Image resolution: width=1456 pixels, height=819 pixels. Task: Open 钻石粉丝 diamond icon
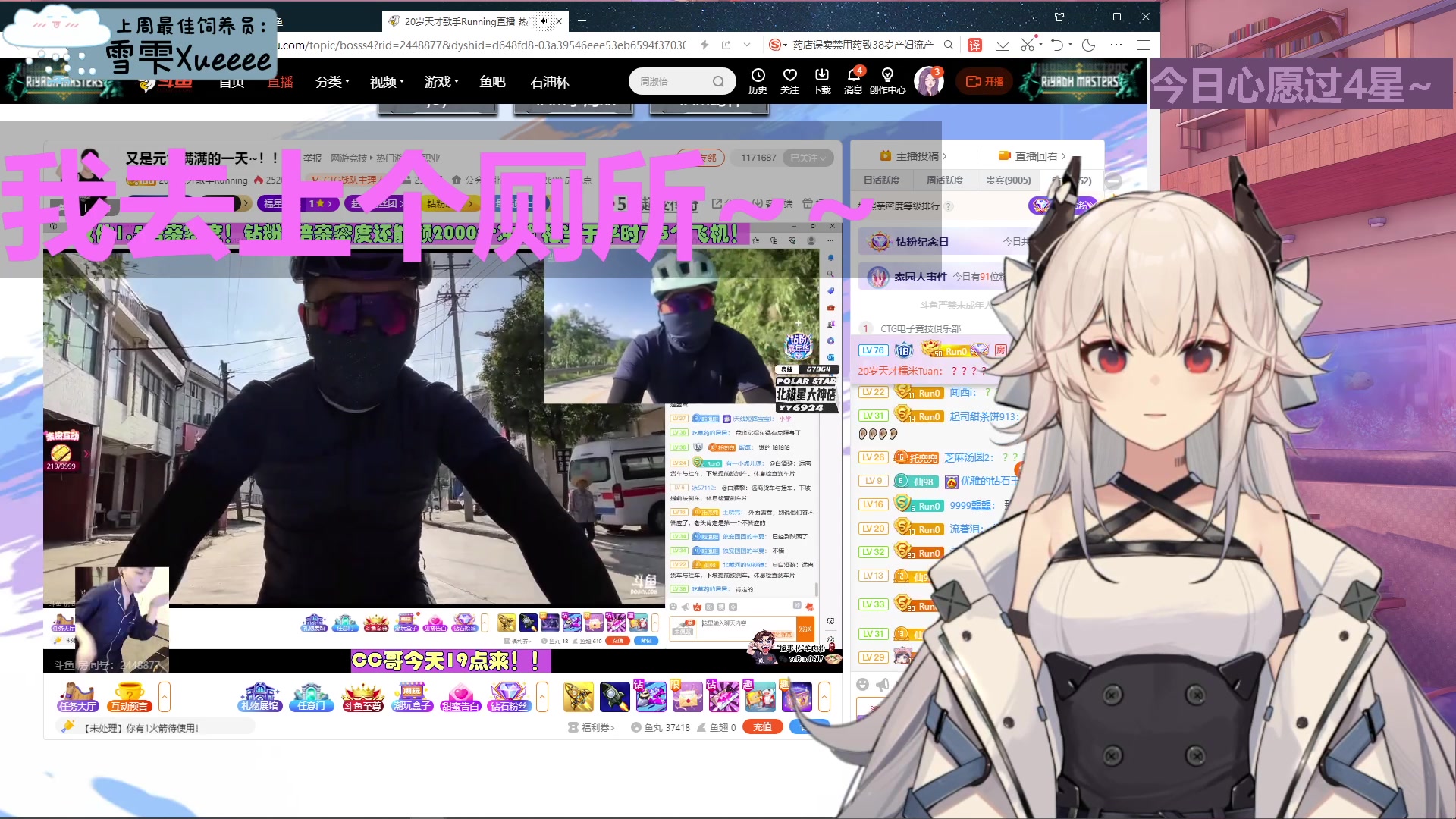tap(509, 697)
